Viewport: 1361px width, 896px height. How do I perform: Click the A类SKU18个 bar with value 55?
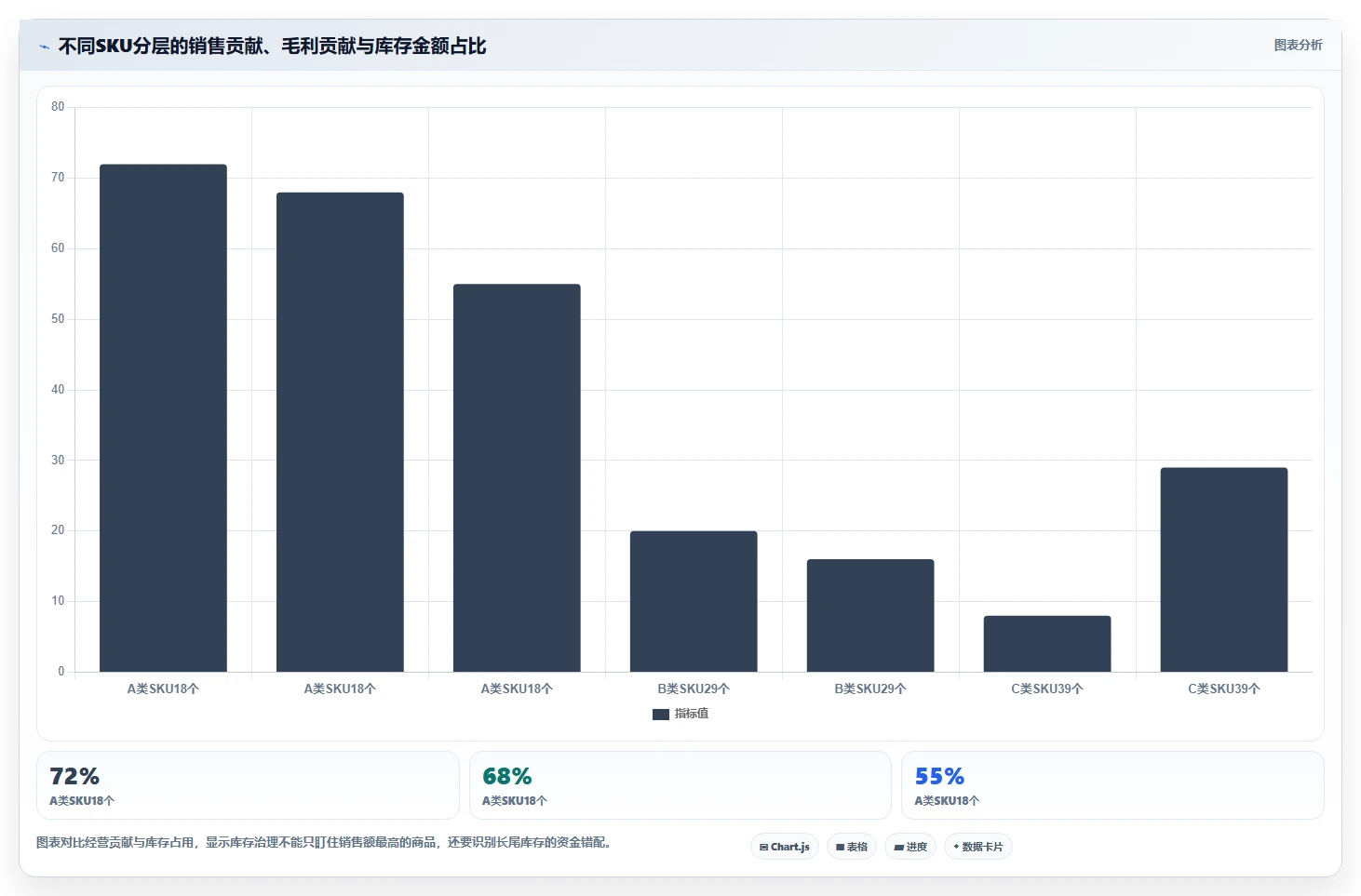point(517,477)
